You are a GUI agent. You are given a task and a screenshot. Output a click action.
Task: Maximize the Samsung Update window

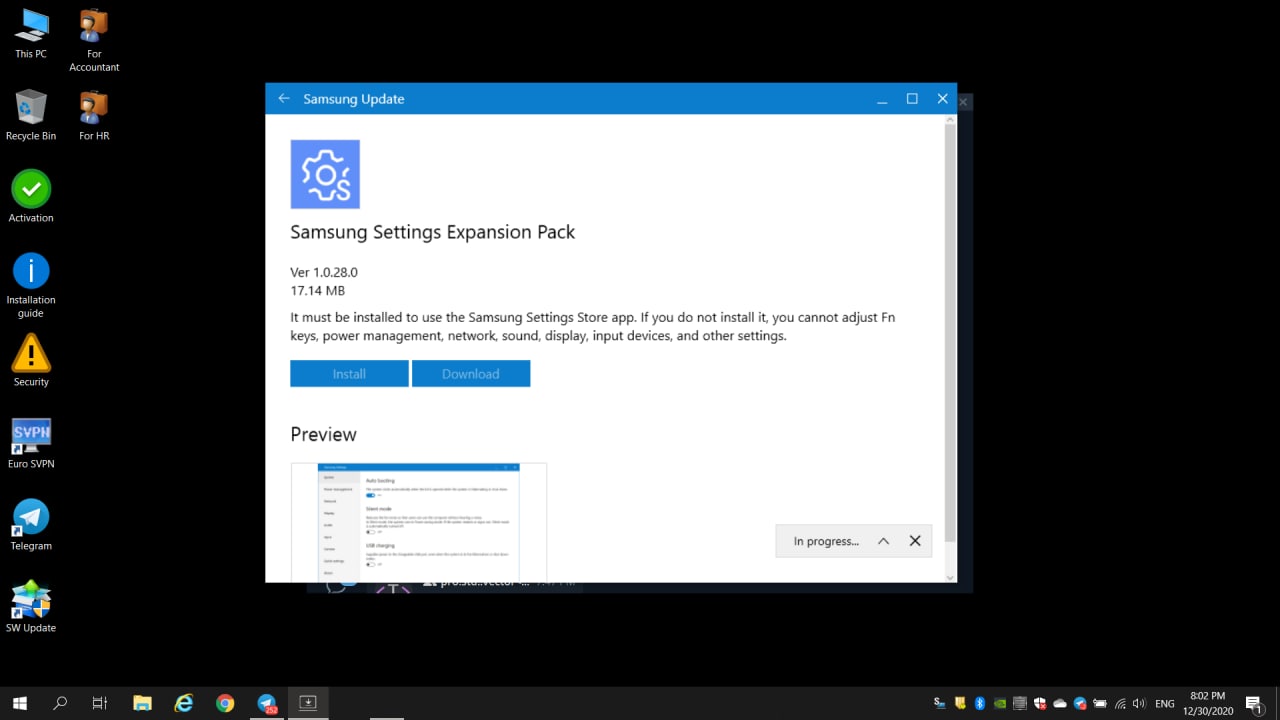point(912,99)
